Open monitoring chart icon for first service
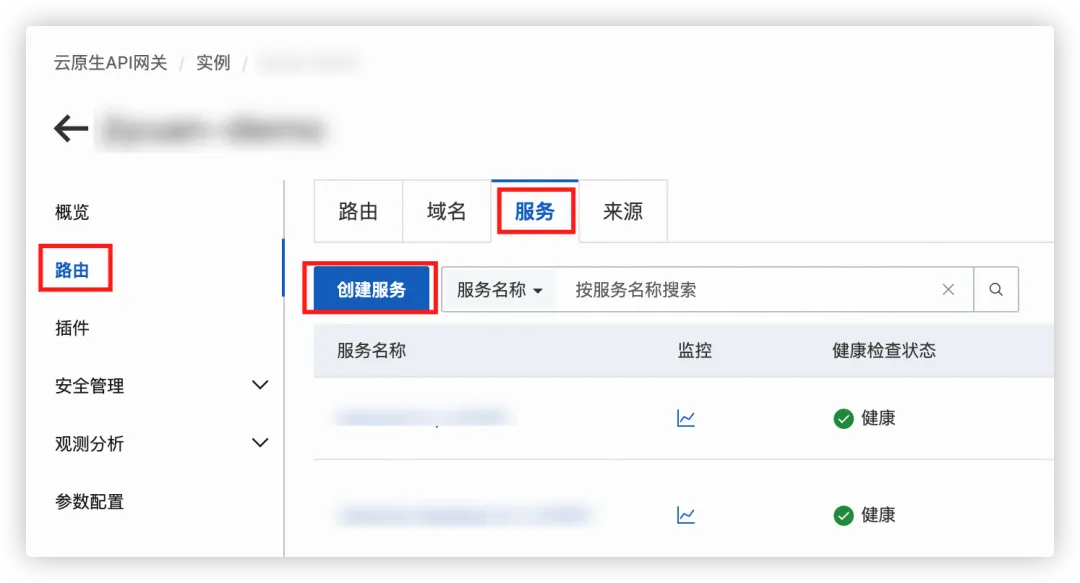Image resolution: width=1080 pixels, height=583 pixels. 685,418
